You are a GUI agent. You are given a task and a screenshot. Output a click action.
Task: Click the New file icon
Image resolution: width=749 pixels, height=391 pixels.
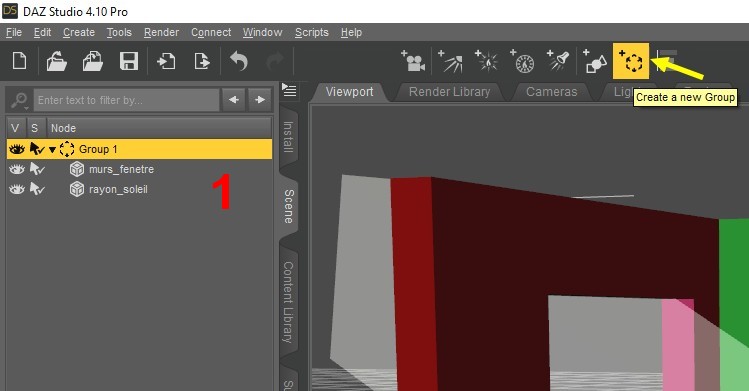20,62
